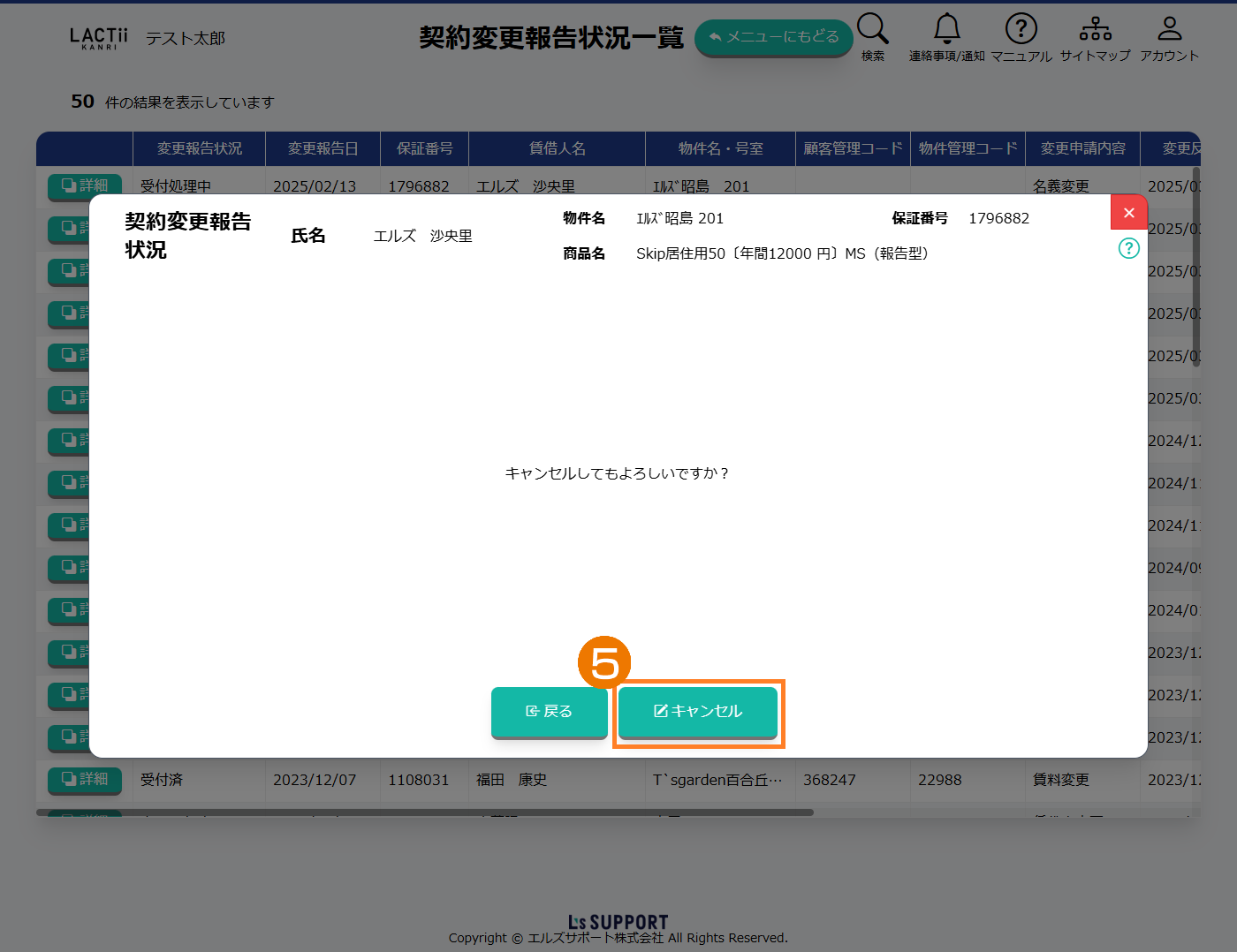Open notifications bell icon
The image size is (1237, 952).
tap(946, 29)
